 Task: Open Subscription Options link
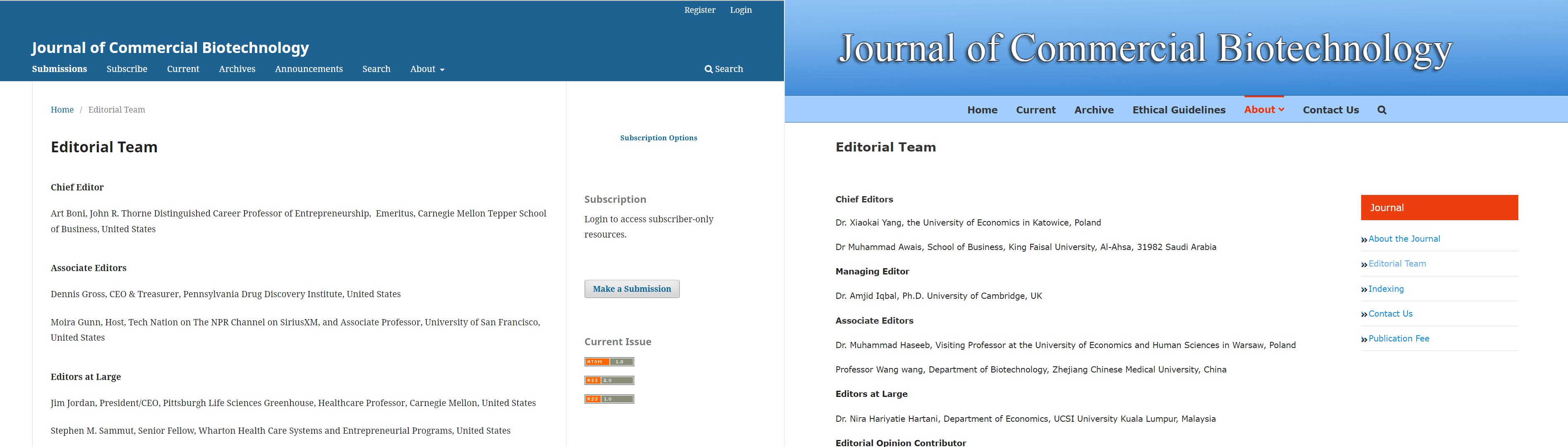(659, 138)
